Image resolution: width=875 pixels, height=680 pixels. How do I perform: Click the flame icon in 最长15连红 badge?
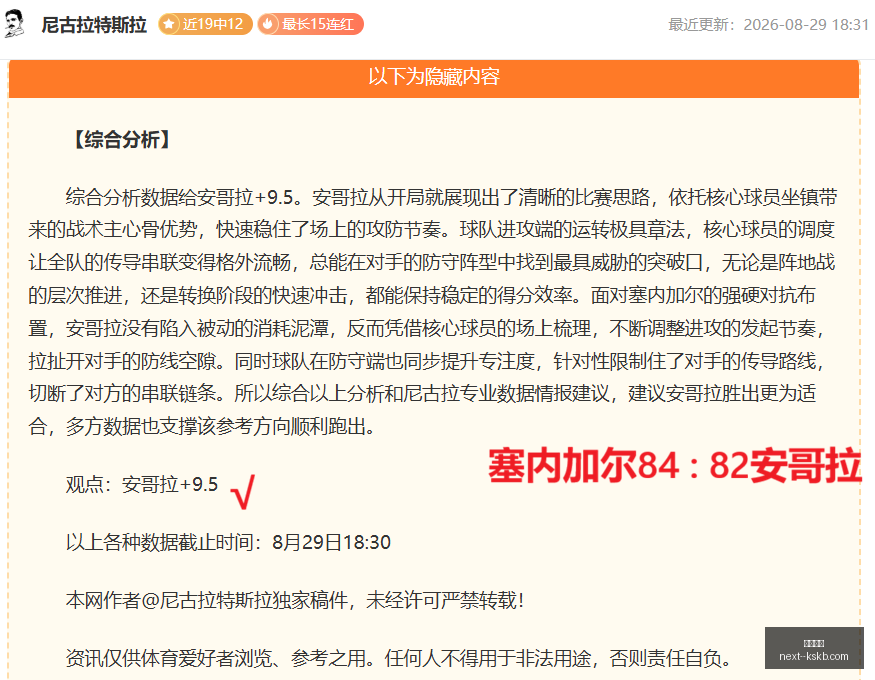[268, 24]
